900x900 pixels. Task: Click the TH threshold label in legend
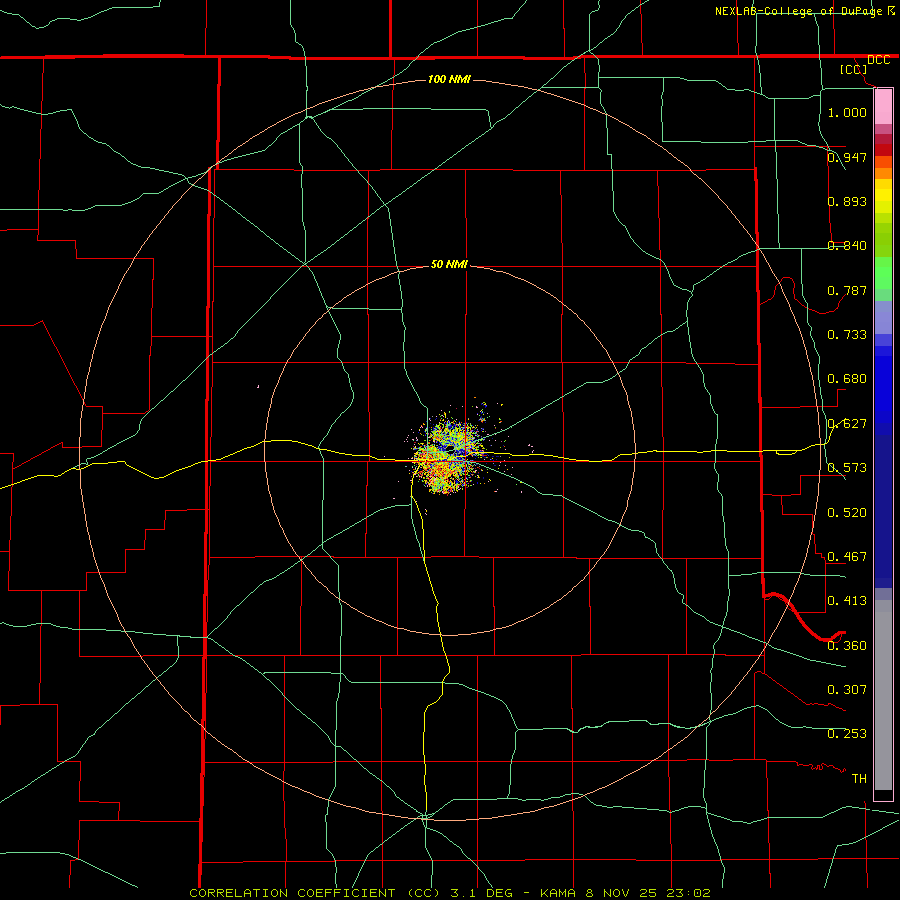pos(859,779)
